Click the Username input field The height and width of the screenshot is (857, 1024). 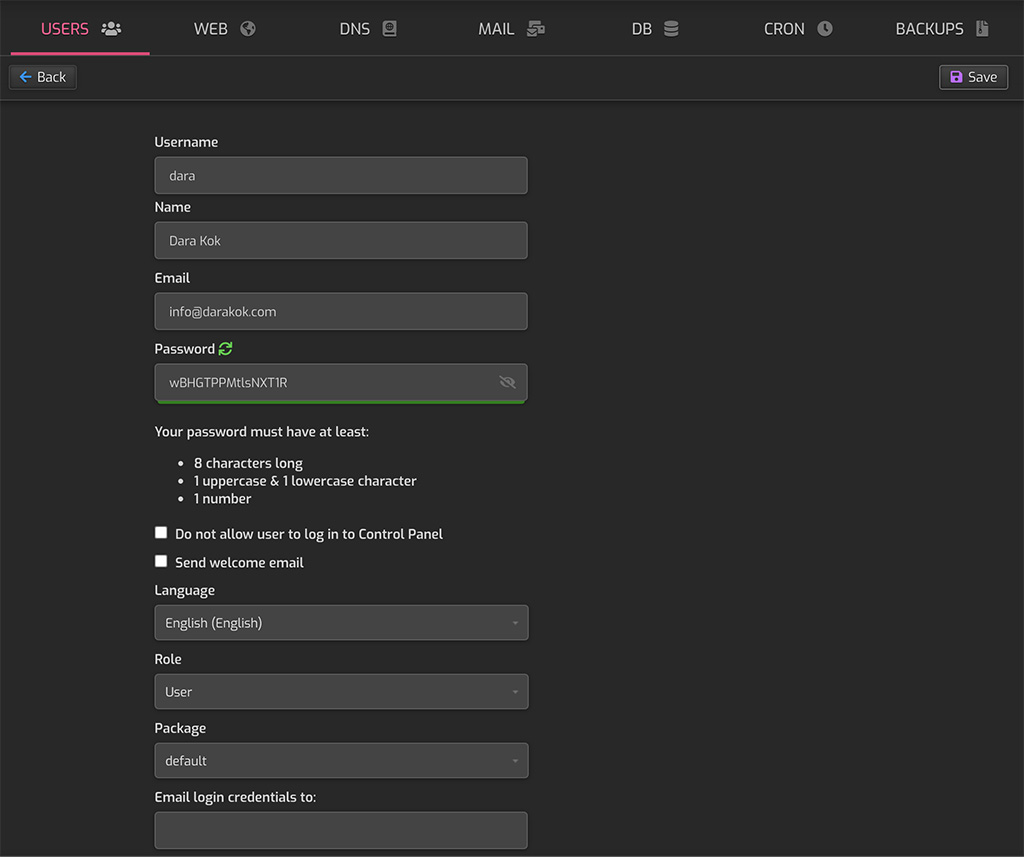pyautogui.click(x=341, y=175)
